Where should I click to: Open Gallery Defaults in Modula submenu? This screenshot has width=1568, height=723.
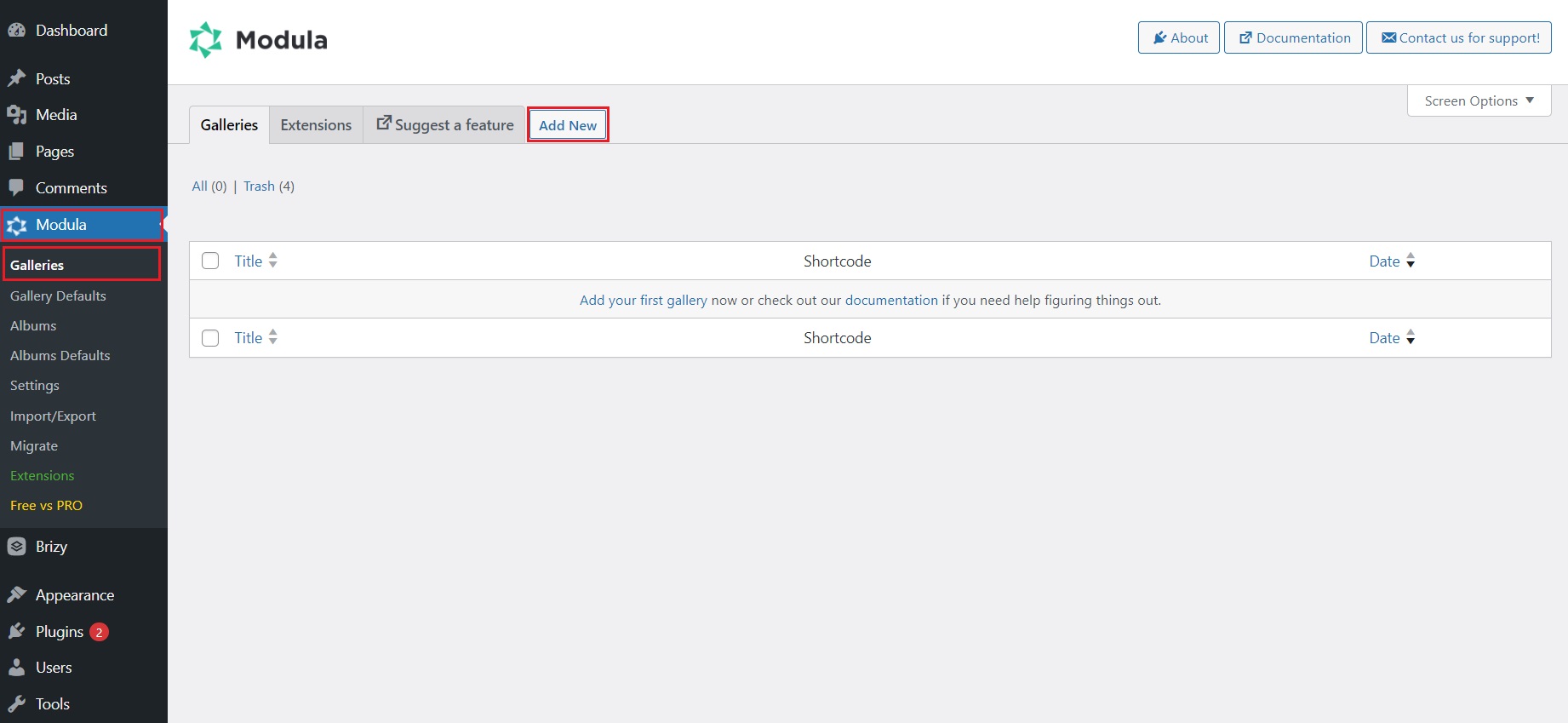[x=58, y=296]
